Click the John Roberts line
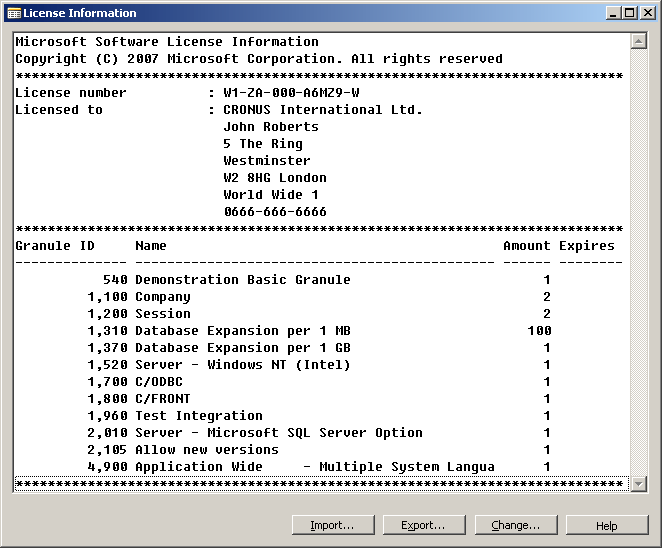Screen dimensions: 662x548 [271, 127]
